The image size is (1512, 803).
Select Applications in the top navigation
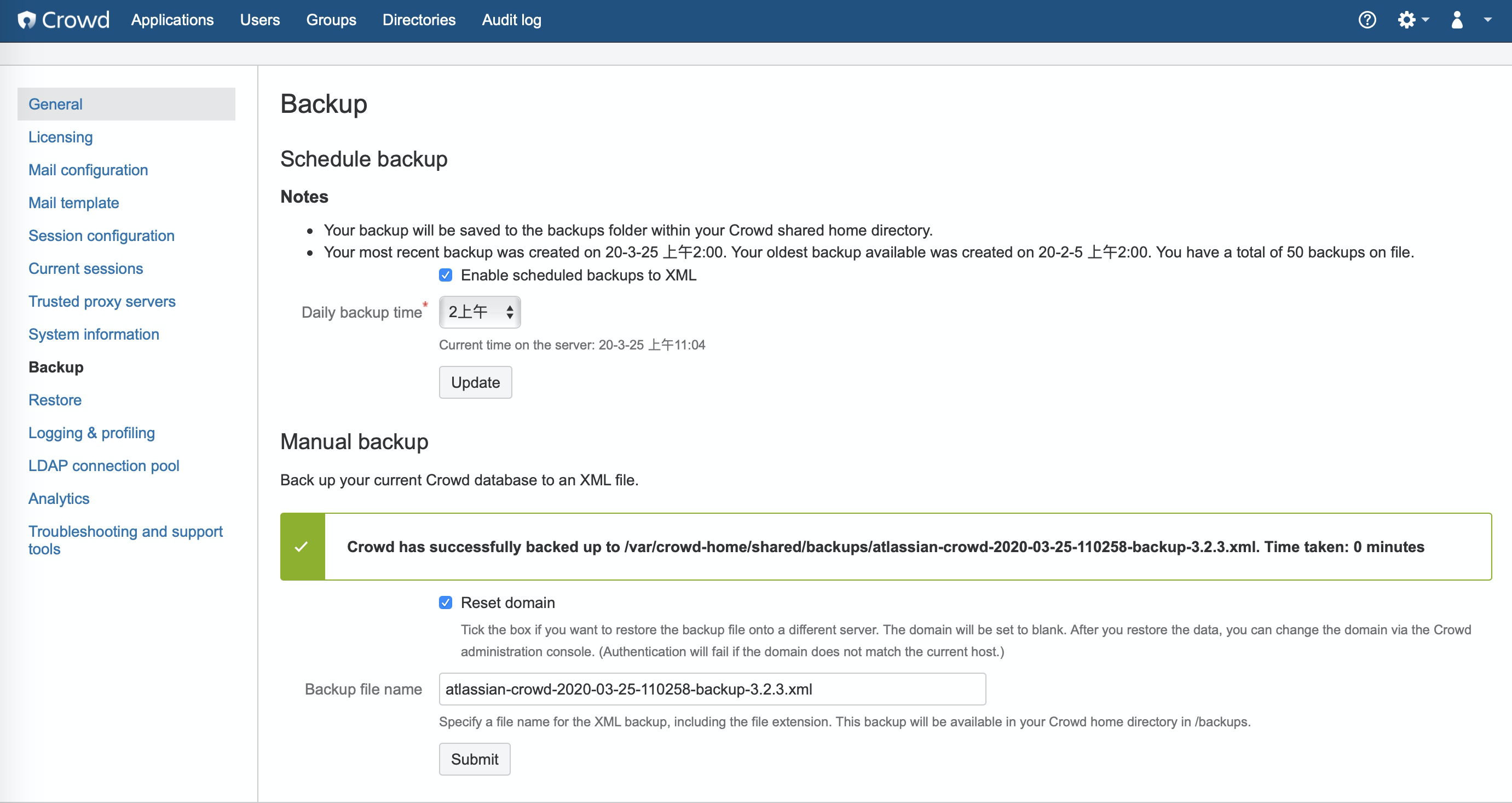click(172, 19)
